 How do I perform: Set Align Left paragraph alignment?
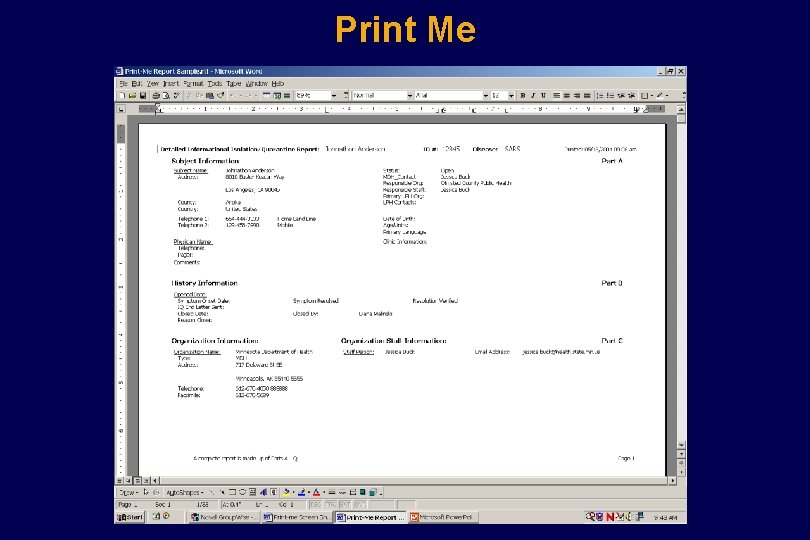556,96
